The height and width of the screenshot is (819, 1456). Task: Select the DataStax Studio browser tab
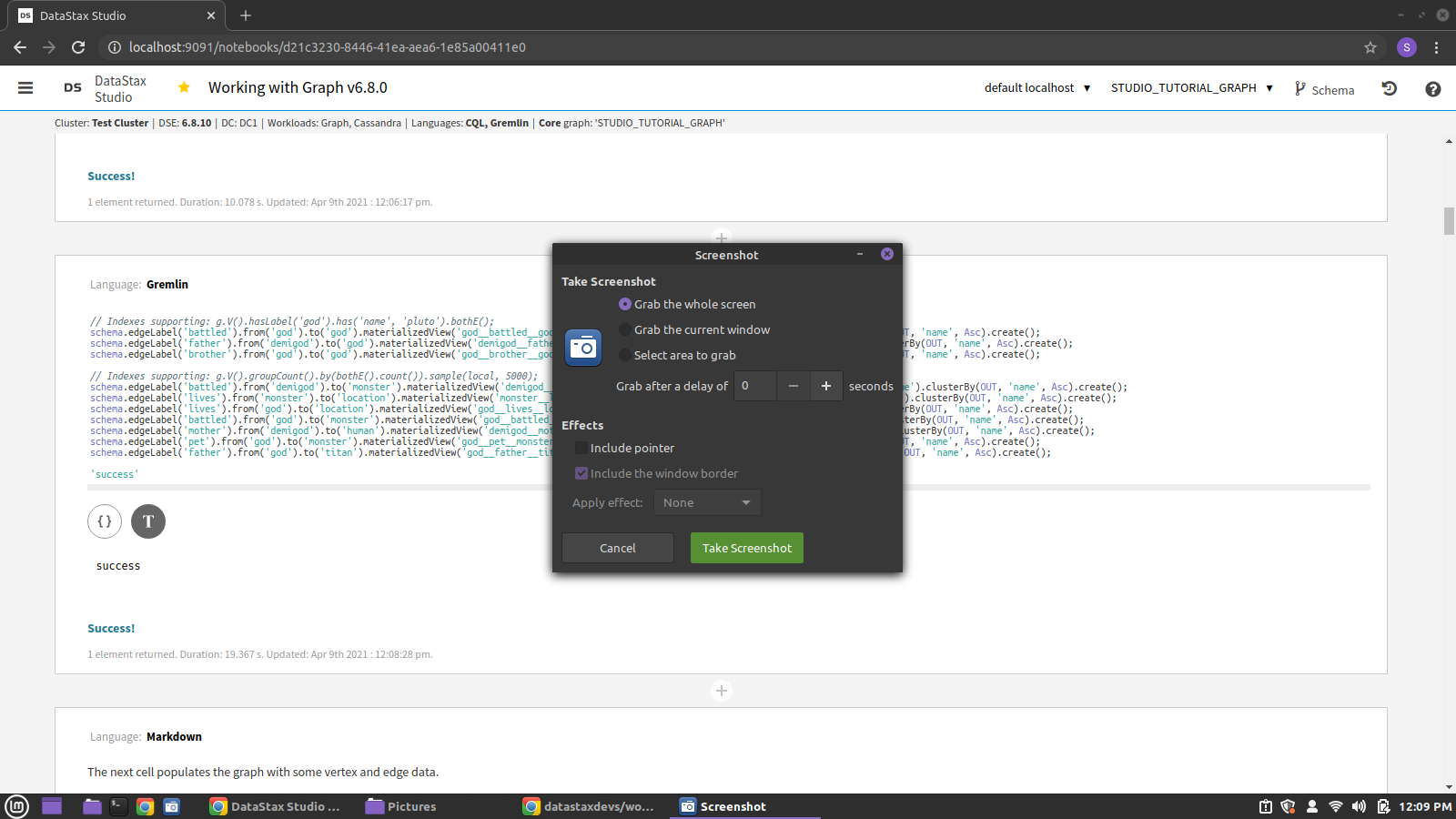[x=109, y=15]
